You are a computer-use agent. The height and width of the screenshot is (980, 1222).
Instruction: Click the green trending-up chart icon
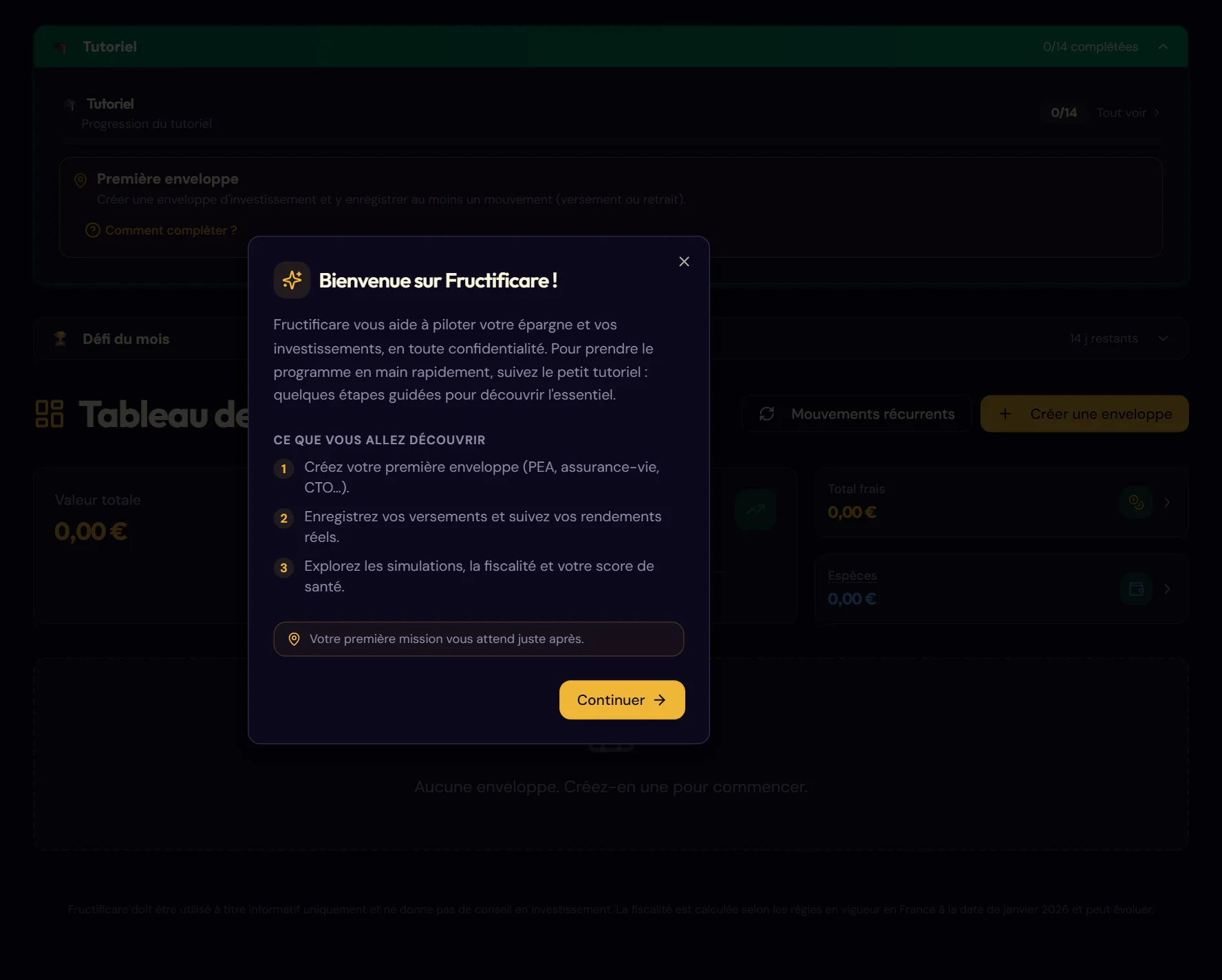(755, 510)
